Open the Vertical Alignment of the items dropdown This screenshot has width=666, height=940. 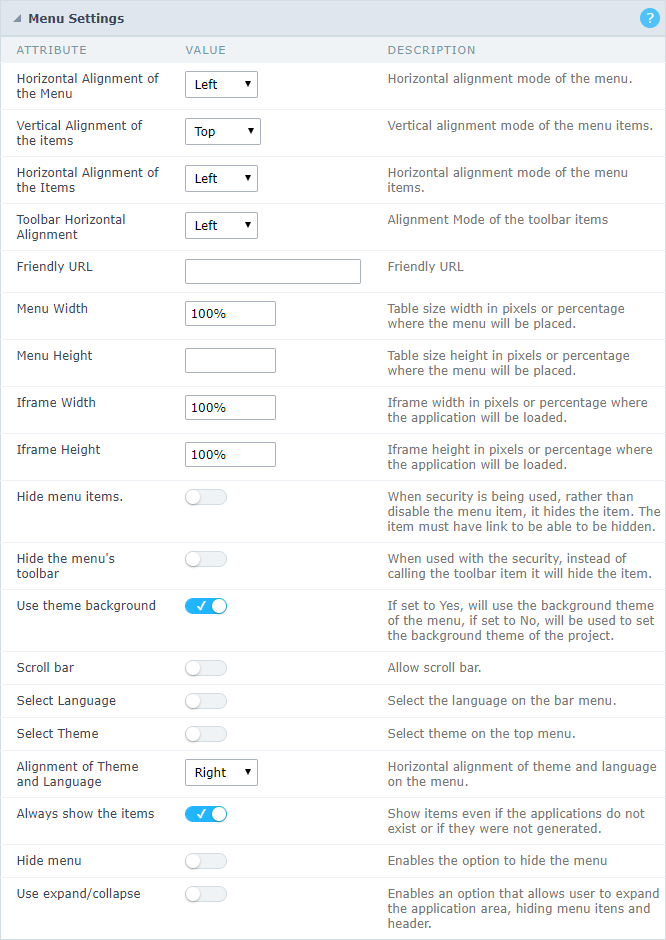point(222,131)
